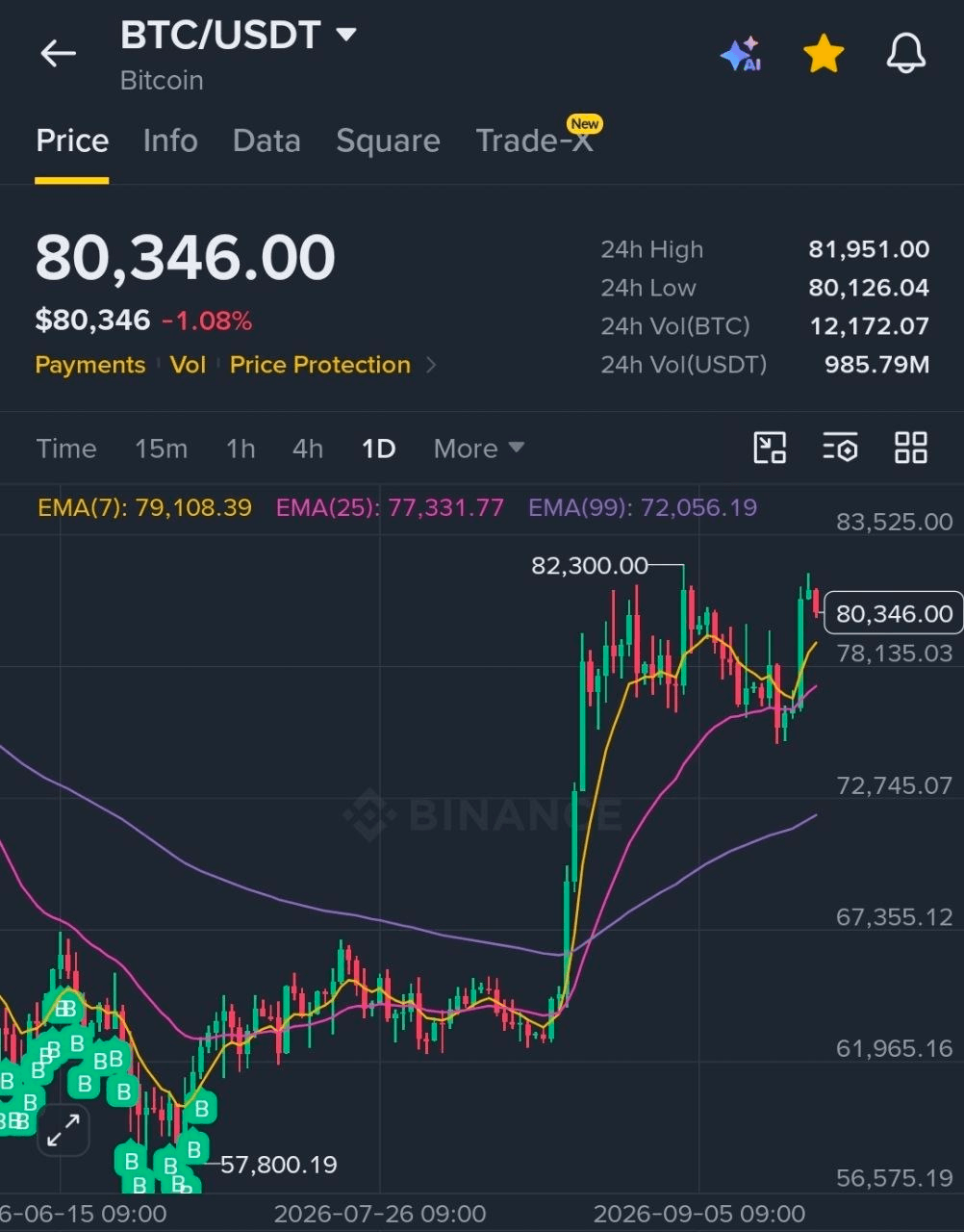The width and height of the screenshot is (964, 1232).
Task: Click the 24h High value 81,951.00
Action: pos(869,249)
